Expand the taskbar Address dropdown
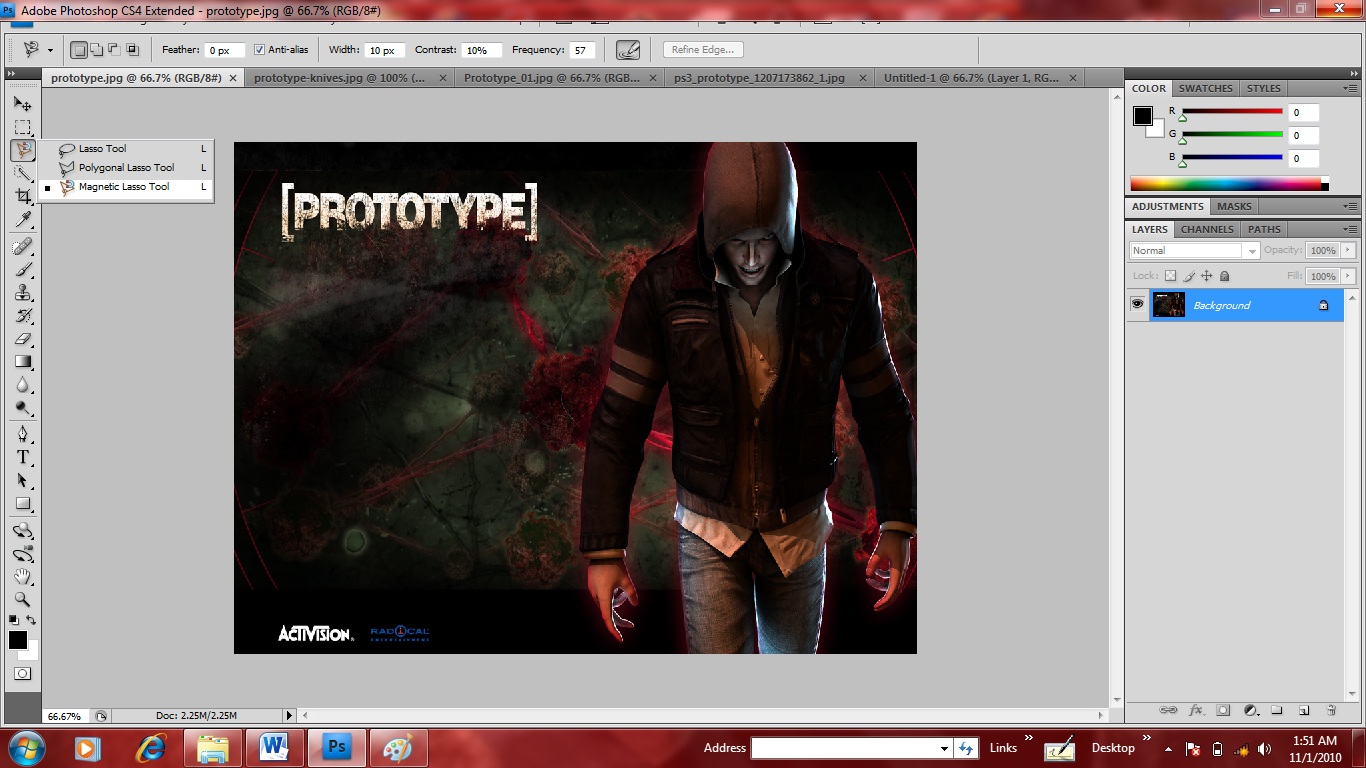Viewport: 1366px width, 768px height. point(944,748)
